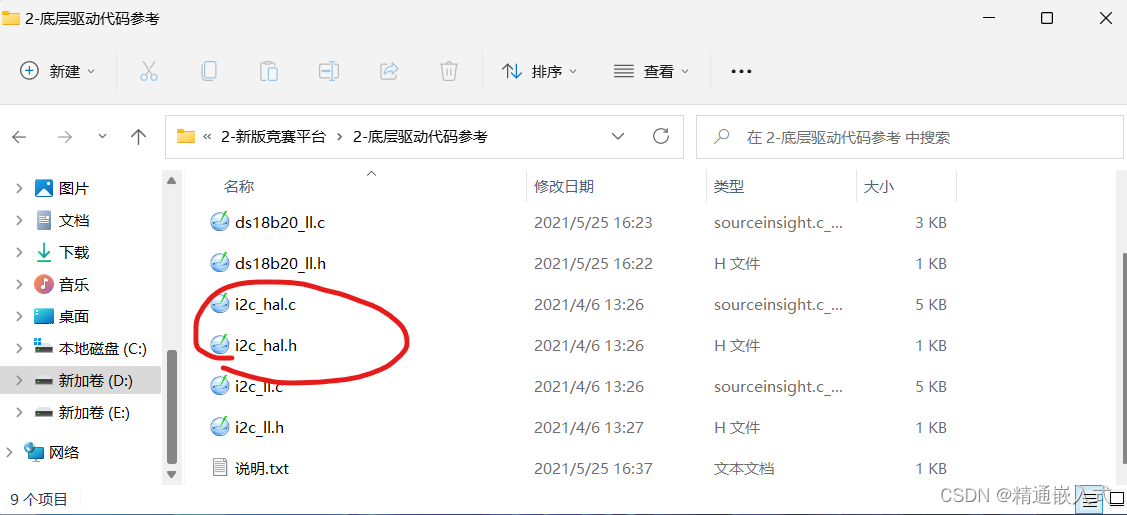Click the Rename icon in toolbar
The width and height of the screenshot is (1127, 515).
(328, 71)
